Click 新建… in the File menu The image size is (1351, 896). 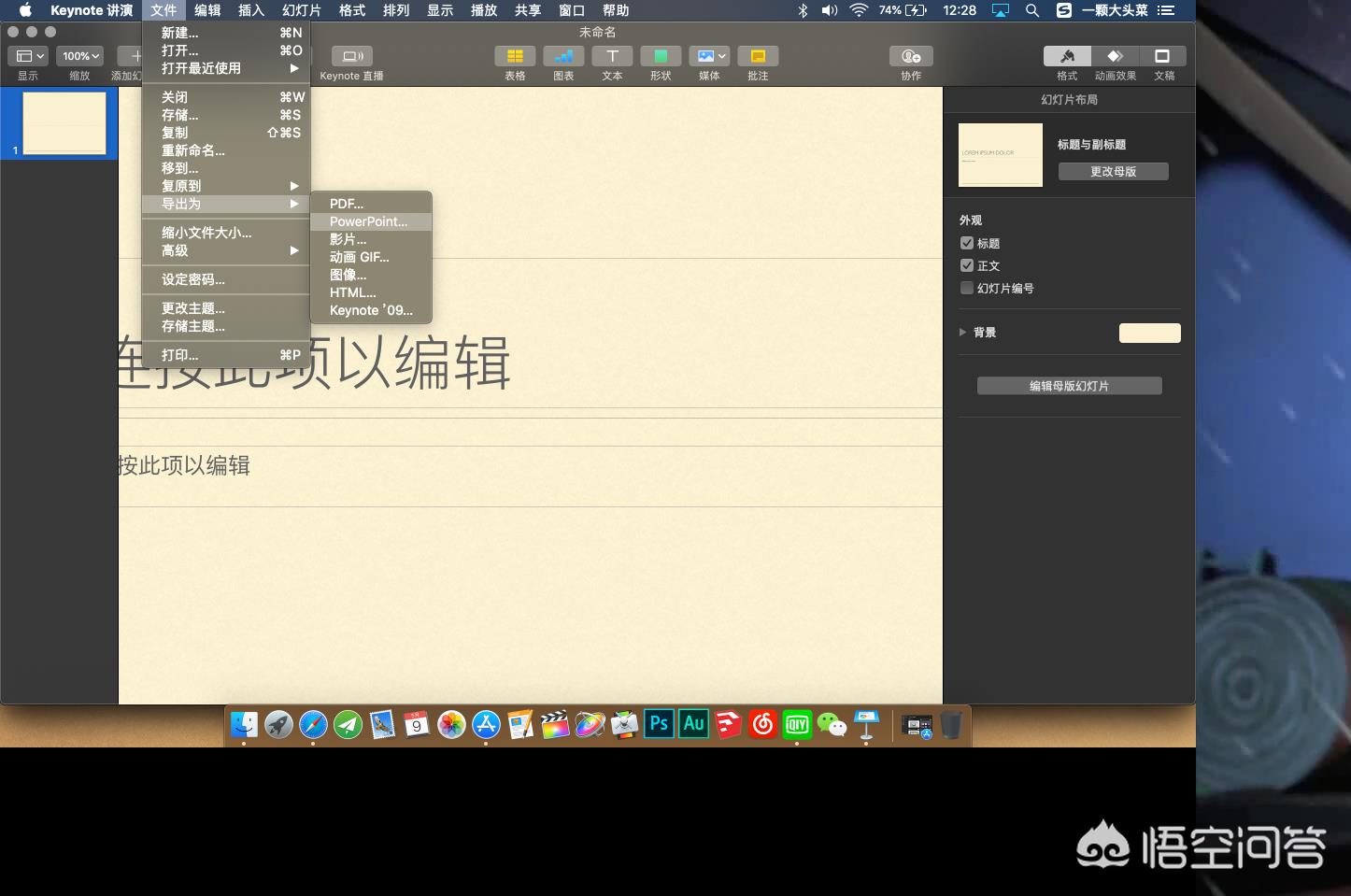click(225, 33)
